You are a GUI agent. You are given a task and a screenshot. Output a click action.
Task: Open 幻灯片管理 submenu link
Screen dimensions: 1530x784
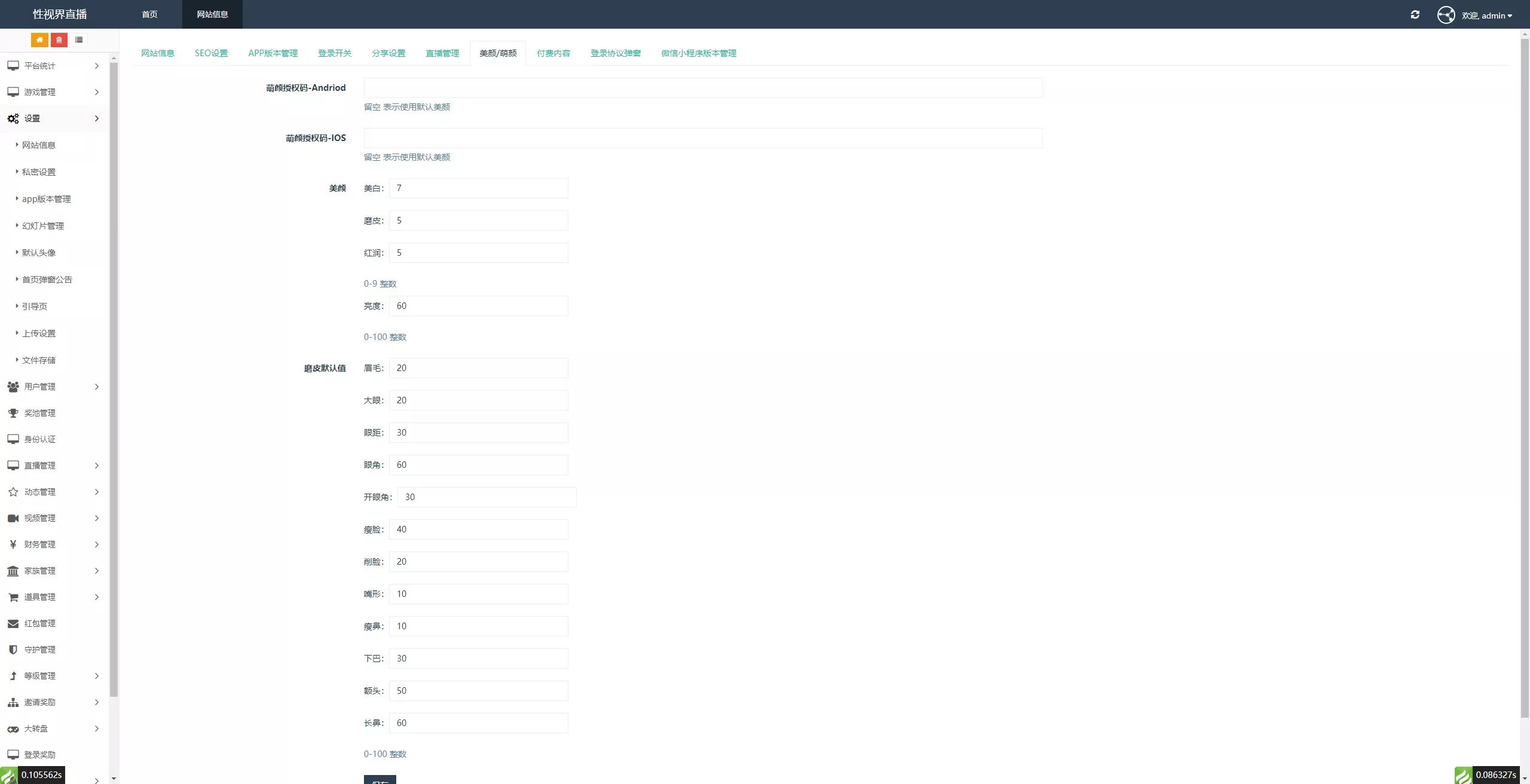[43, 226]
